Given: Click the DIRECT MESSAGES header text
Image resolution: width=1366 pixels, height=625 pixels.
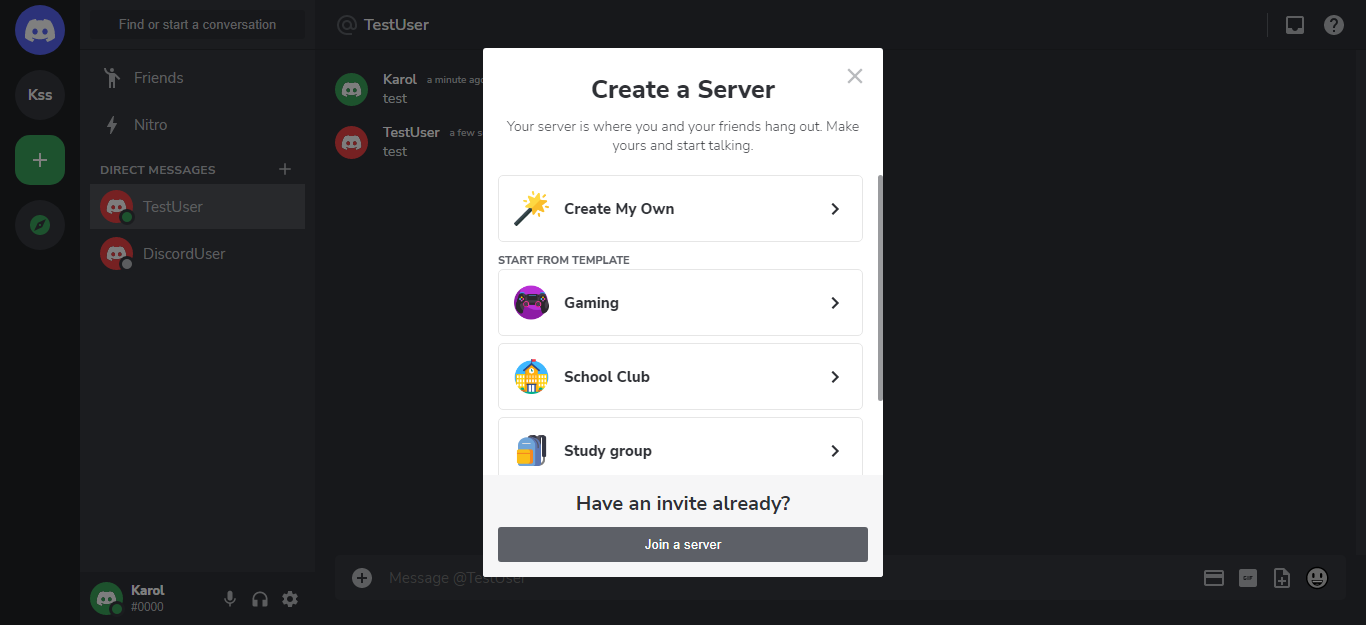Looking at the screenshot, I should coord(158,170).
